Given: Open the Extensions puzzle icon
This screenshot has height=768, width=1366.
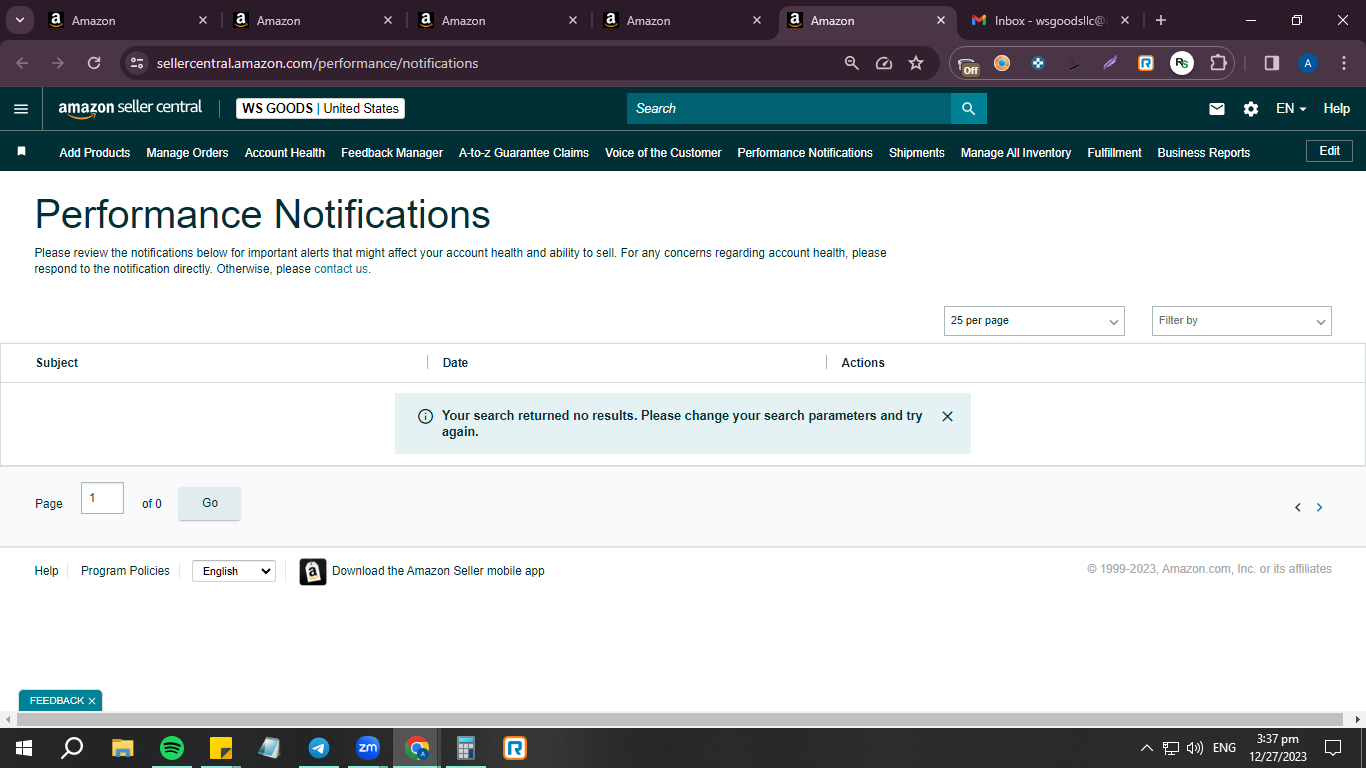Looking at the screenshot, I should click(x=1218, y=63).
